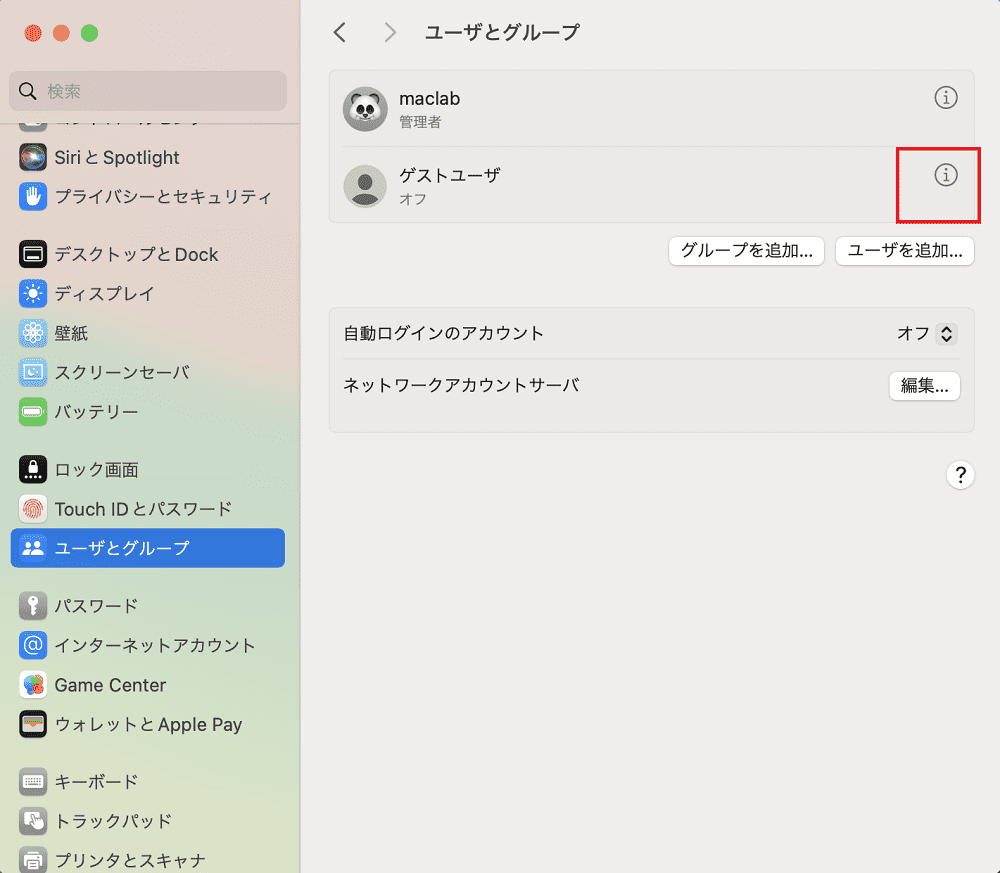The width and height of the screenshot is (1000, 873).
Task: Close the window with red button
Action: pos(33,33)
